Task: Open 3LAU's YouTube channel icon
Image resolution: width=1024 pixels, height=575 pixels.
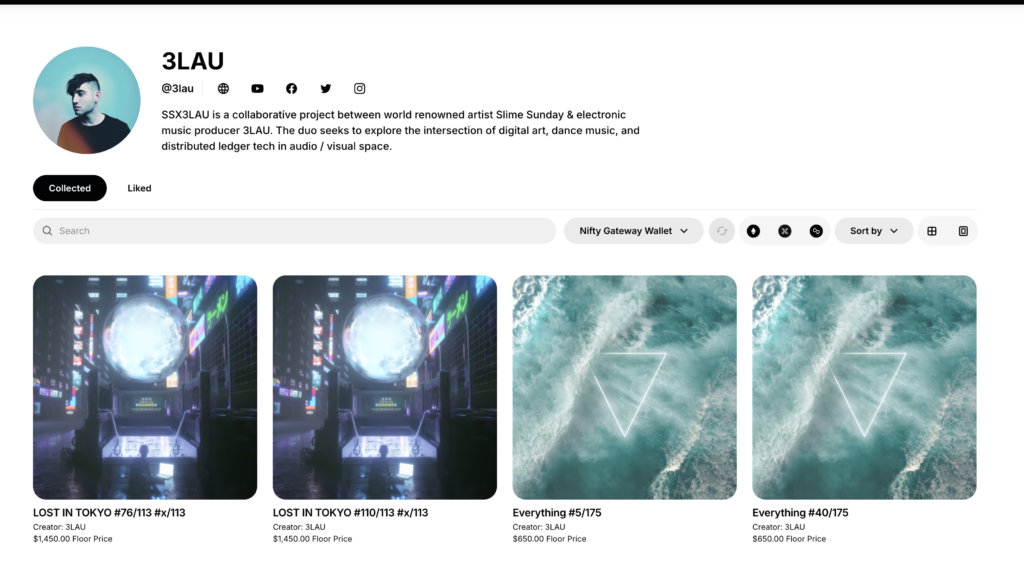Action: pos(257,88)
